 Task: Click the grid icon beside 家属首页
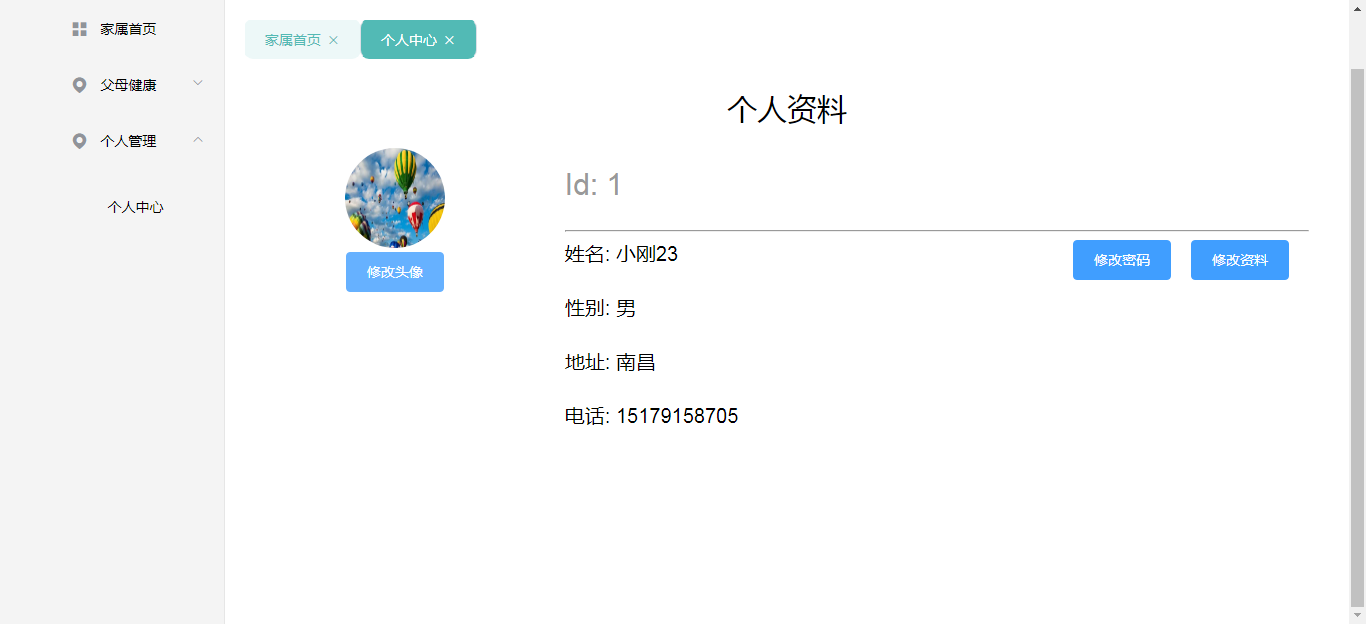pos(80,29)
